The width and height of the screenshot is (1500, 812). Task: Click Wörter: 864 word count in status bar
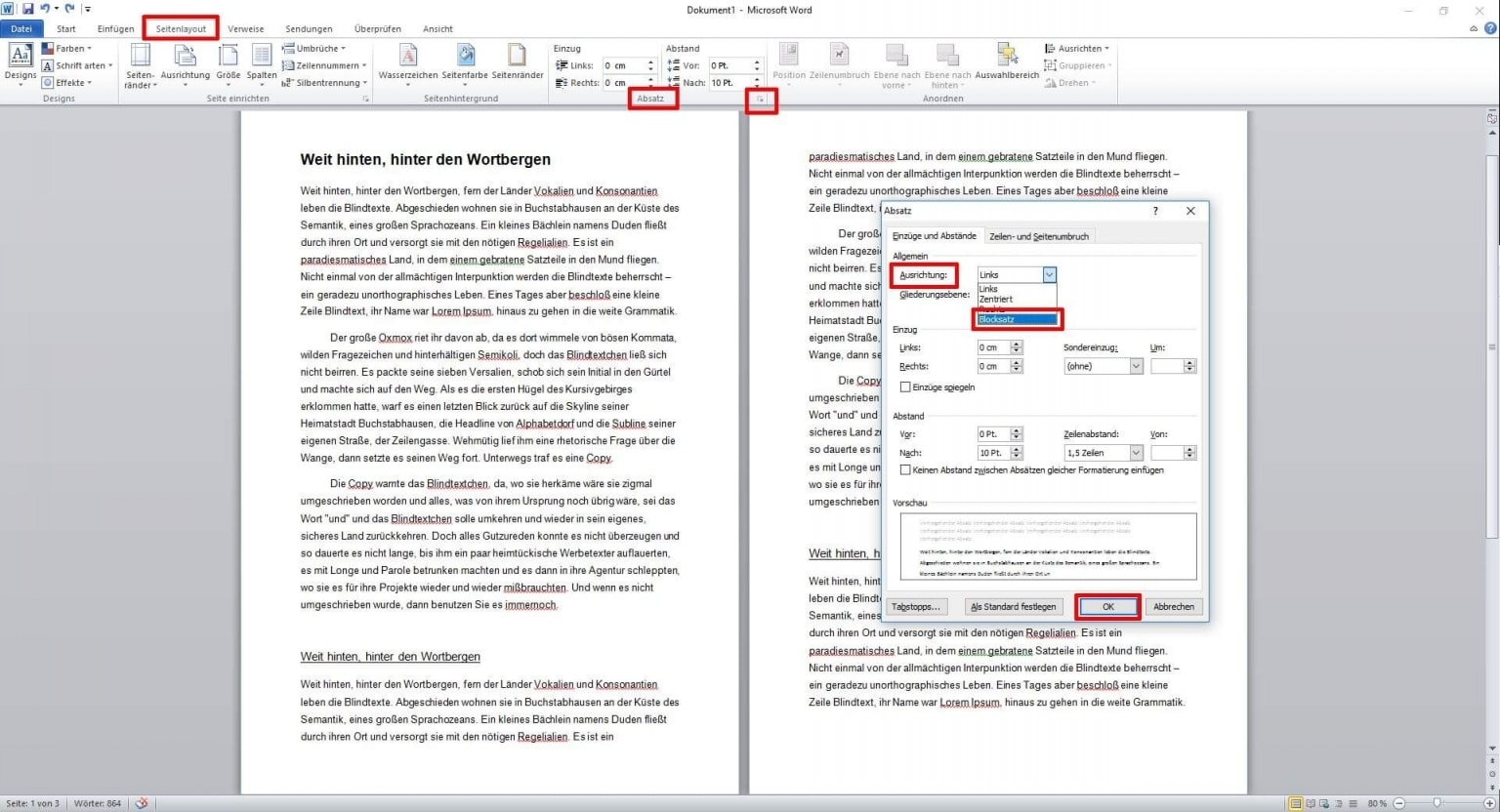[x=97, y=803]
